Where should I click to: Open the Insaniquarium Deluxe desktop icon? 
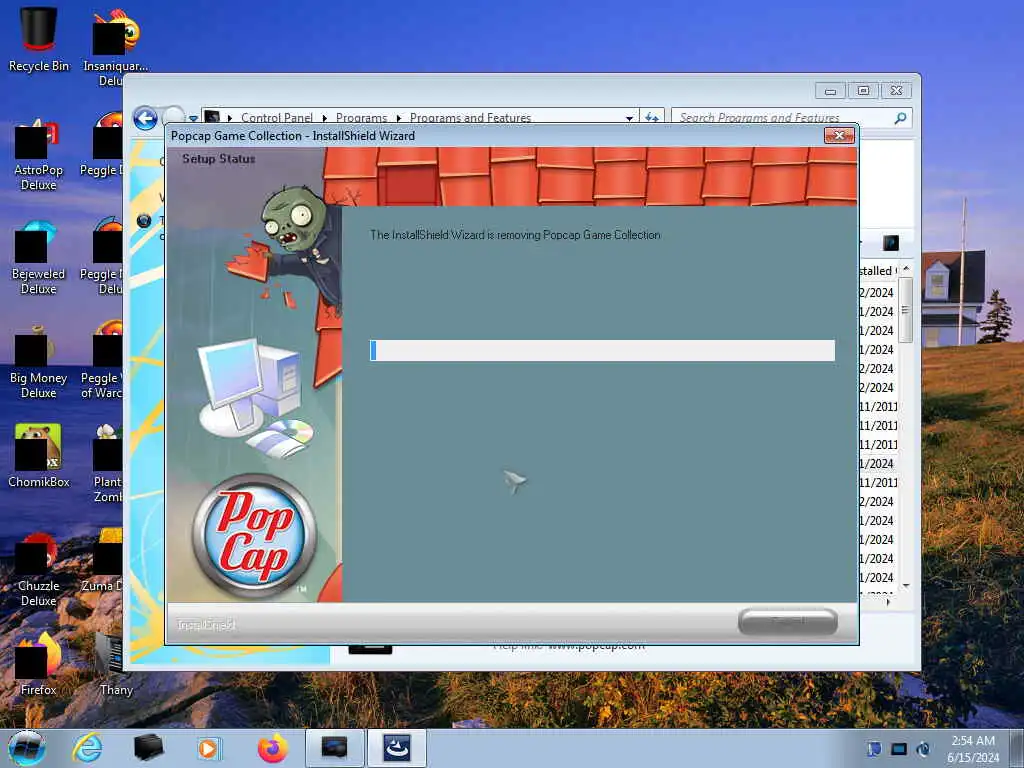[x=116, y=47]
